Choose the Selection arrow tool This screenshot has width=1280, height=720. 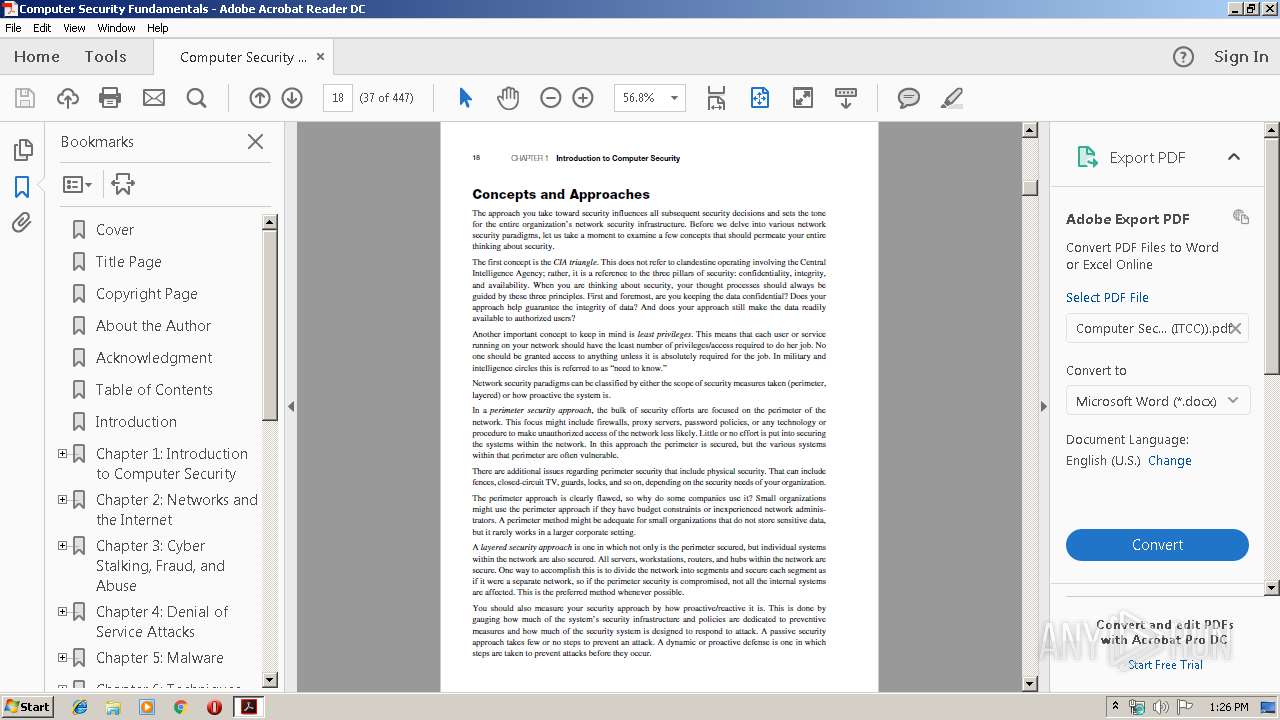465,98
